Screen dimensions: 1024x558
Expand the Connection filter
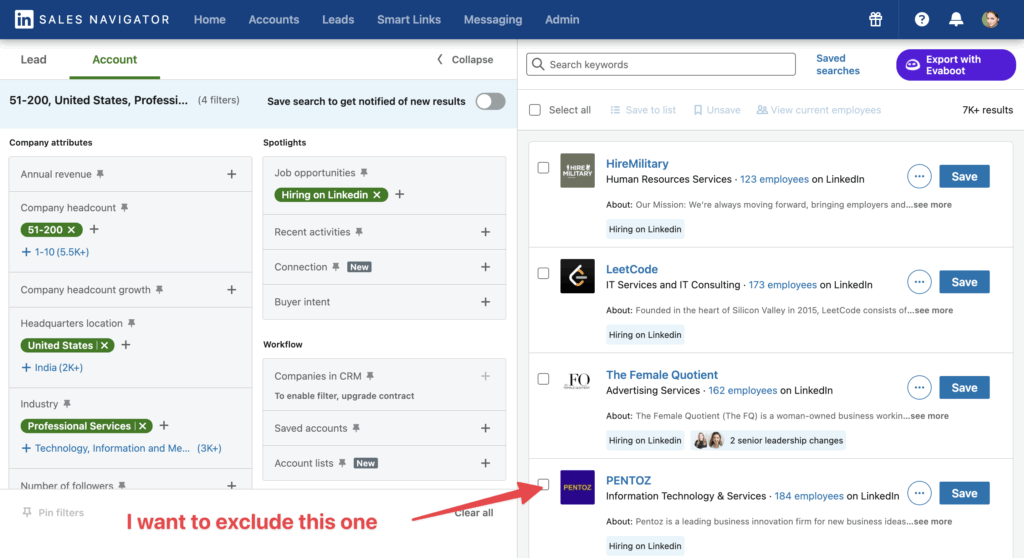click(485, 267)
